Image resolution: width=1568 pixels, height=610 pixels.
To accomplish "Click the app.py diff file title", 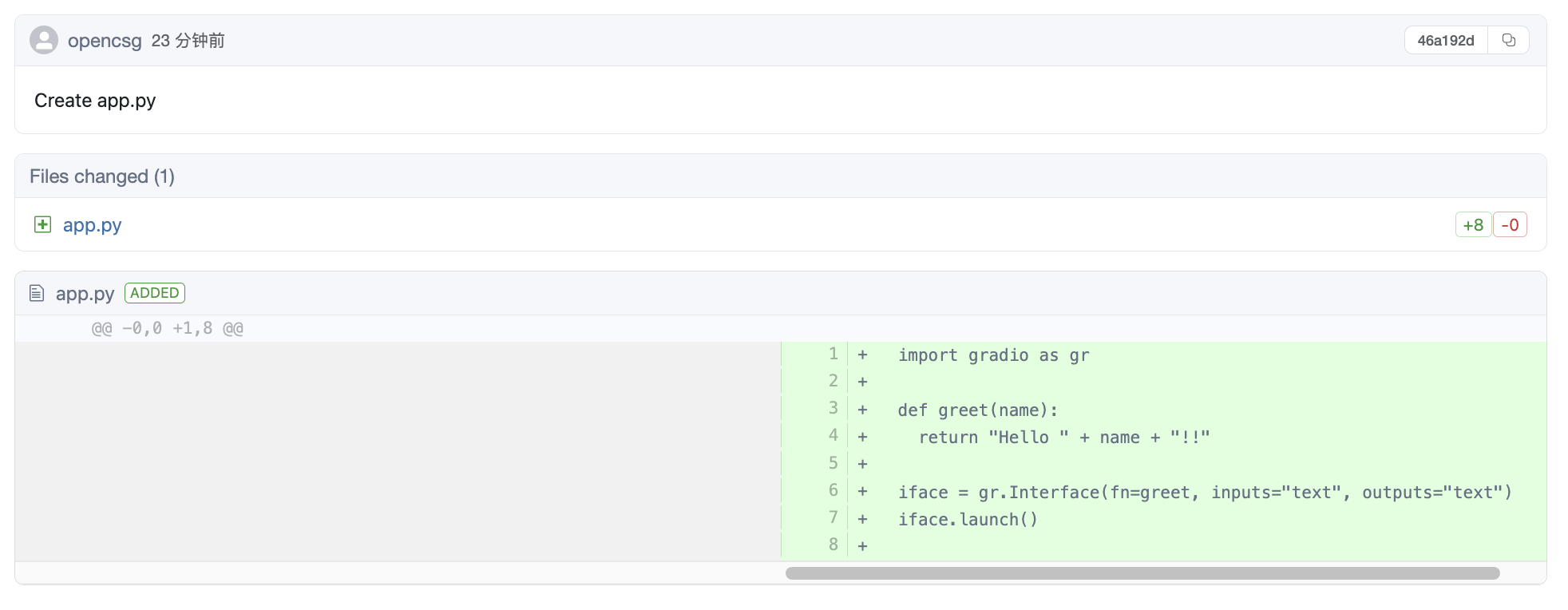I will (x=85, y=294).
